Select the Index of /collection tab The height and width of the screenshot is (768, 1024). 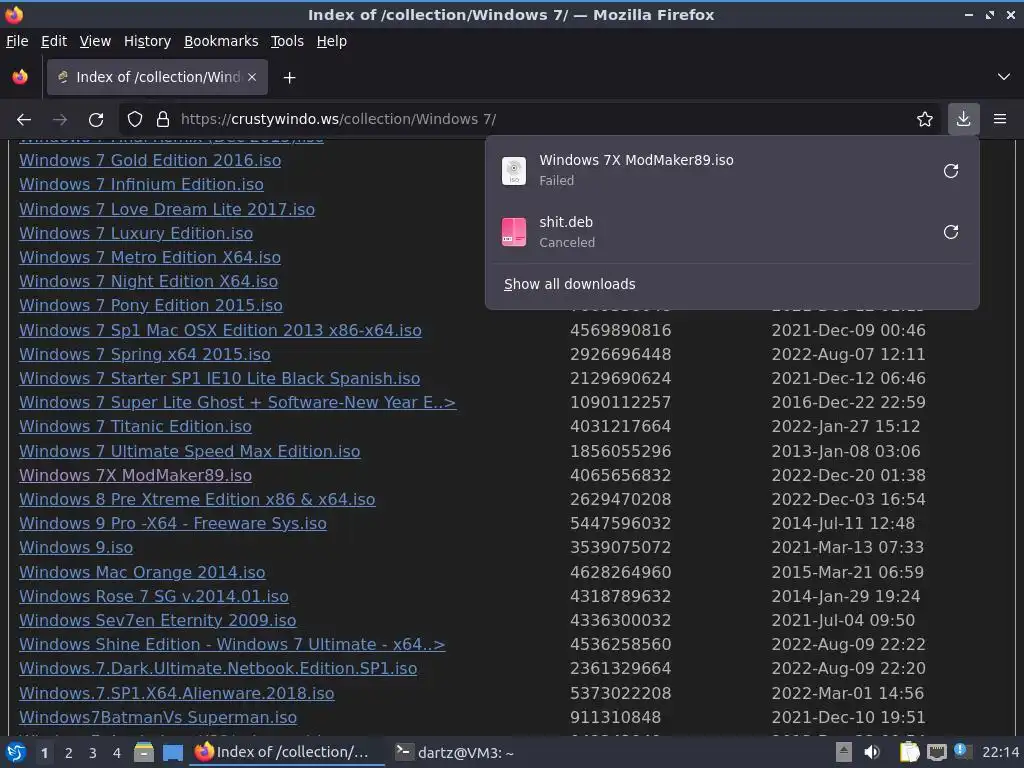pyautogui.click(x=157, y=78)
